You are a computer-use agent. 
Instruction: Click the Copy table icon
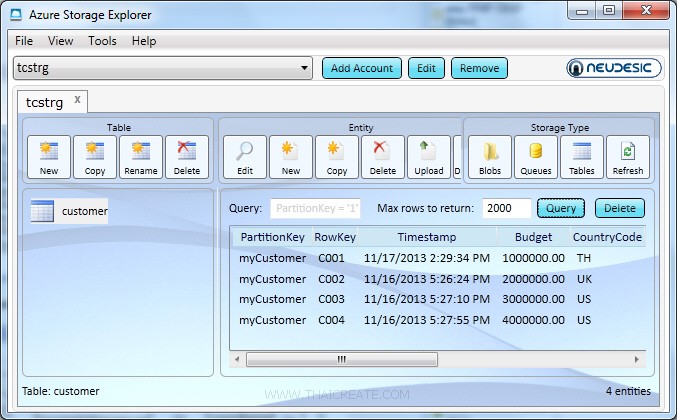pyautogui.click(x=95, y=157)
